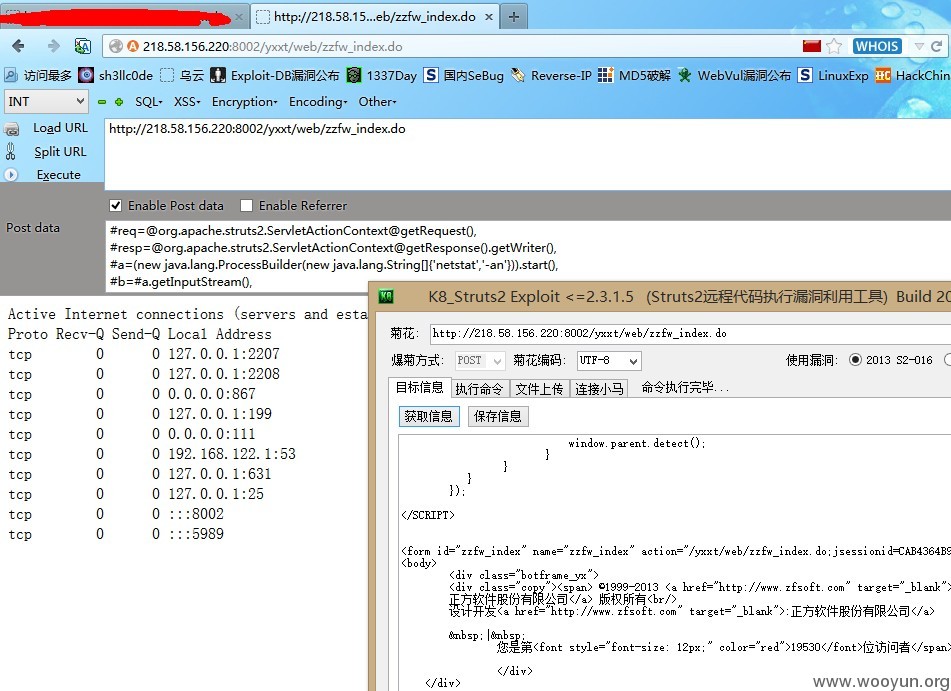Open the UTF-8 菊花编码 dropdown
Image resolution: width=951 pixels, height=691 pixels.
pyautogui.click(x=608, y=360)
